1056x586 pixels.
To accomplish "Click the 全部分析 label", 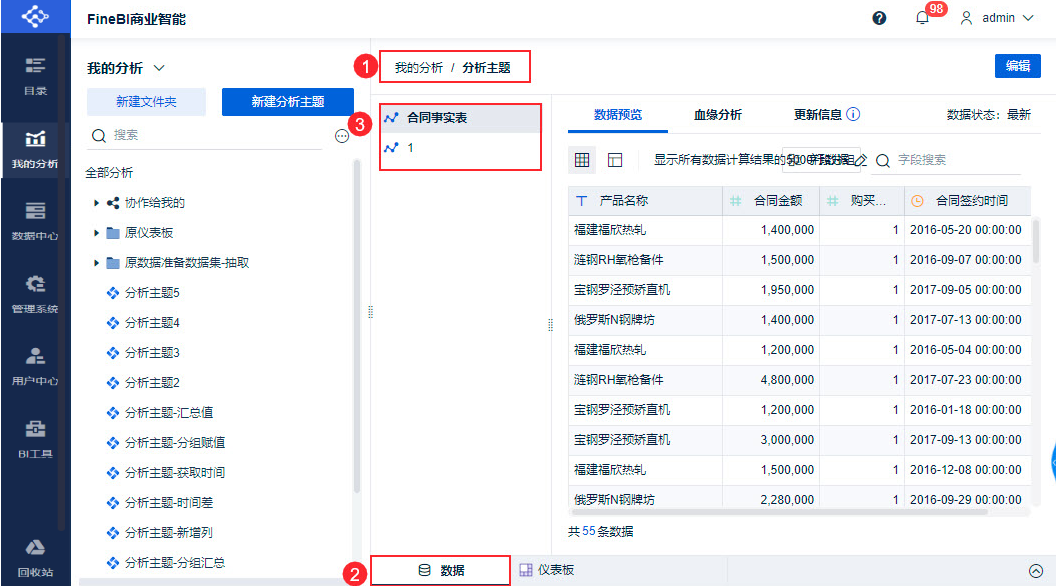I will pos(109,173).
